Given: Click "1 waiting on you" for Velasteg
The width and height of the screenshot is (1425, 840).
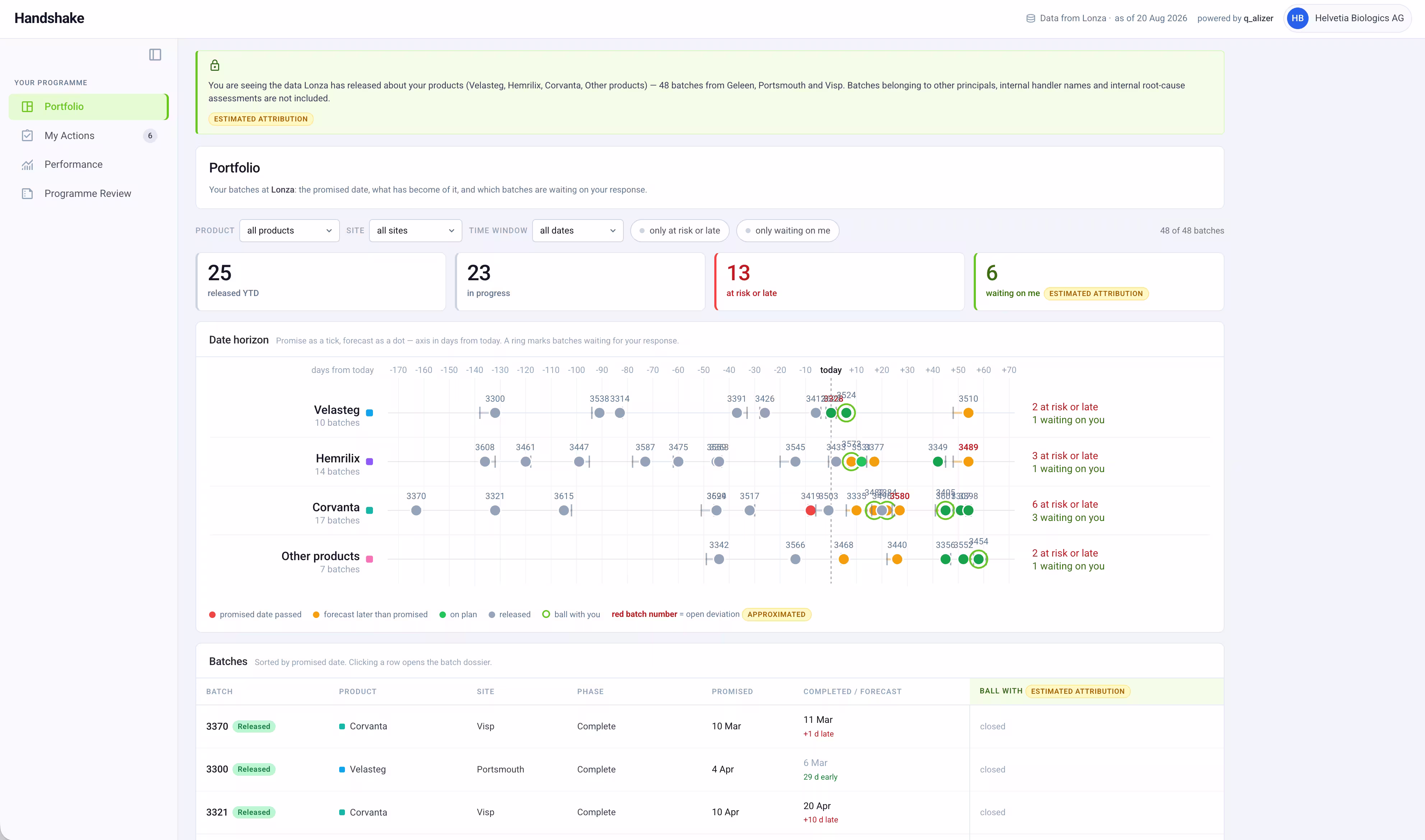Looking at the screenshot, I should click(x=1069, y=420).
